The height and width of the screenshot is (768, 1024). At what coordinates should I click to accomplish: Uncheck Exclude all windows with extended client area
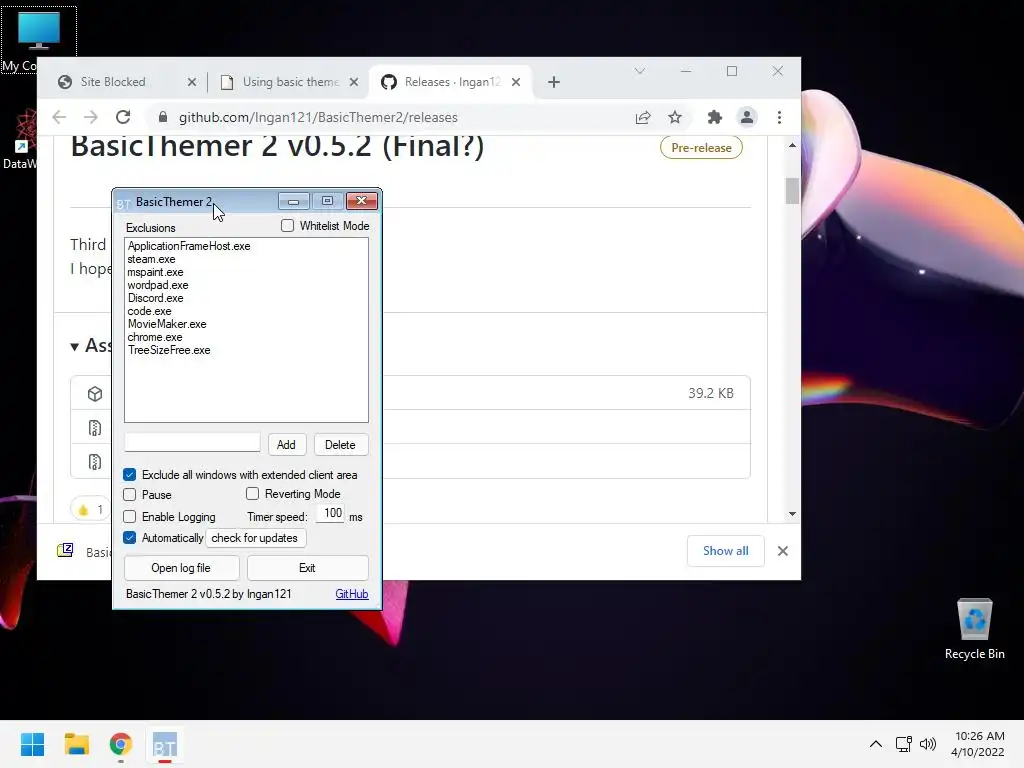tap(129, 475)
